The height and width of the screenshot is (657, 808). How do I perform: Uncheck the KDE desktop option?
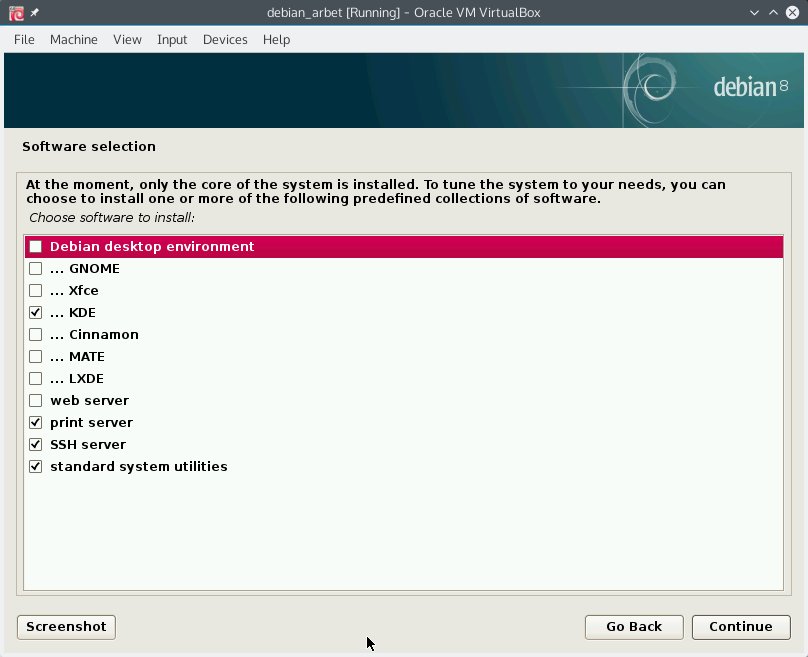[36, 313]
